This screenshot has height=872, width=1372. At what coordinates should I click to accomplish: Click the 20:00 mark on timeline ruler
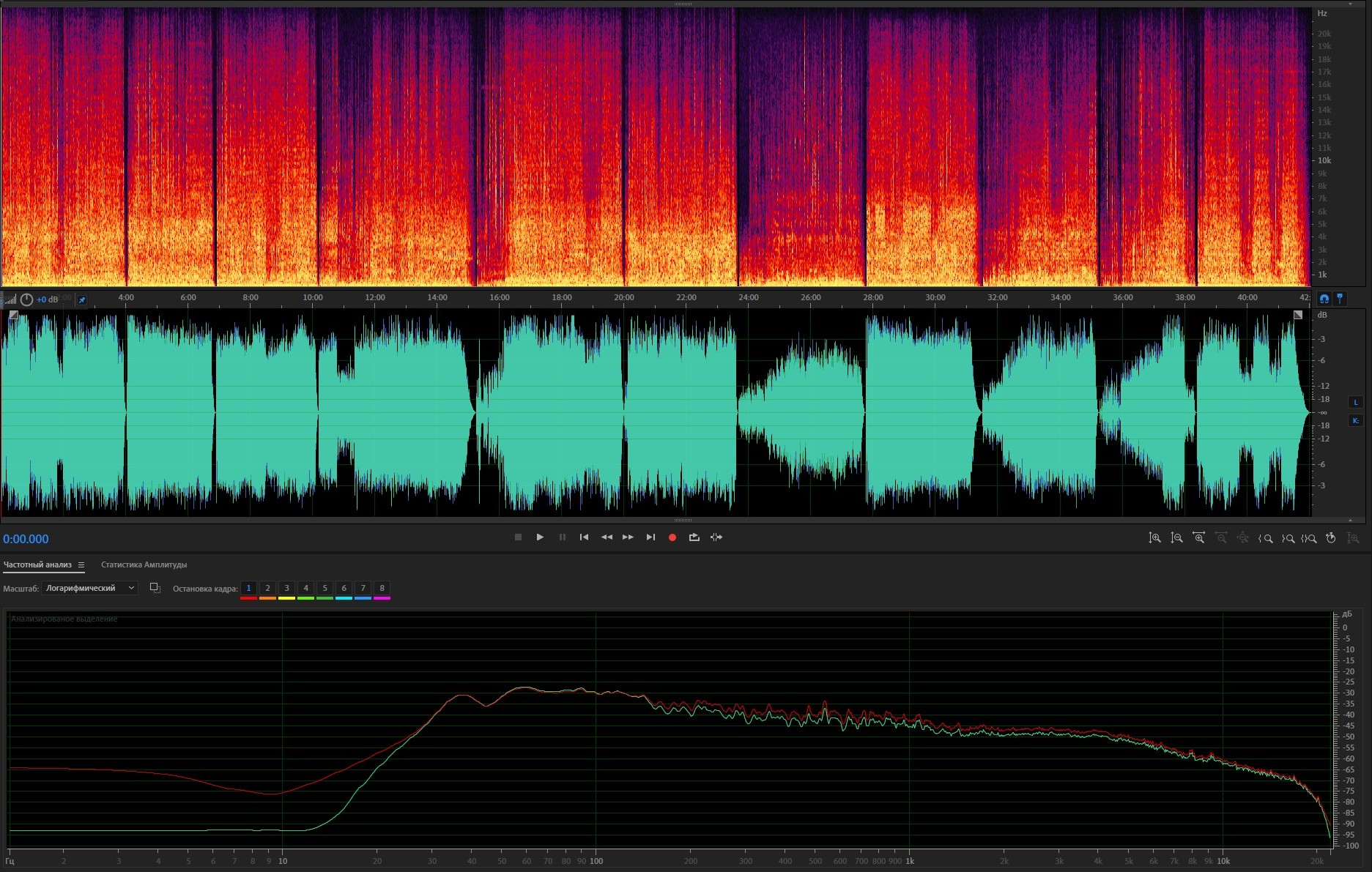(624, 298)
